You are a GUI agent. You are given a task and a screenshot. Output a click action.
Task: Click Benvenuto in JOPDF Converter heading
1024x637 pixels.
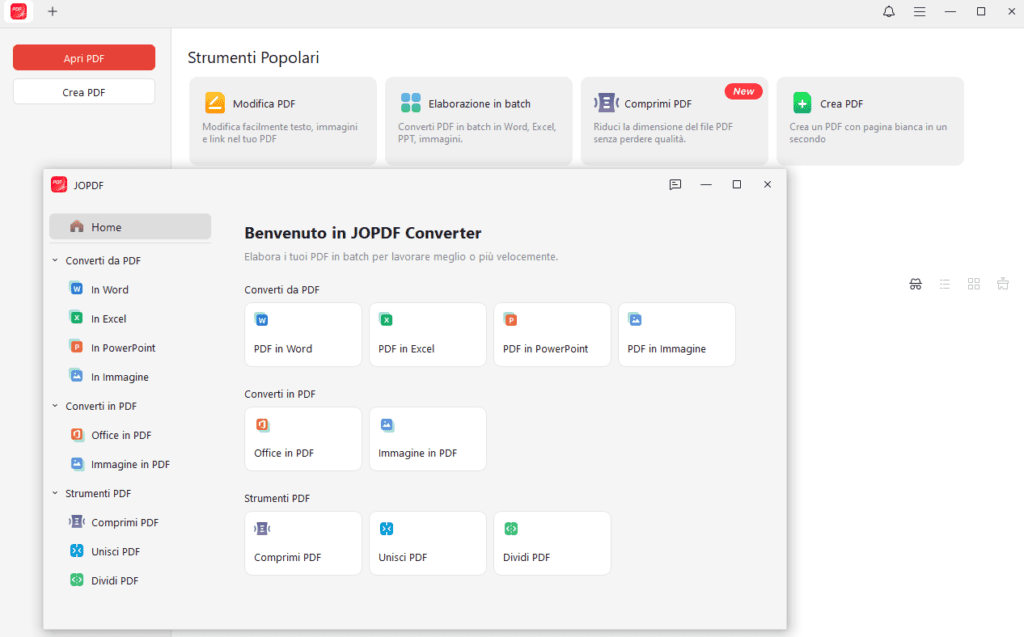[362, 233]
